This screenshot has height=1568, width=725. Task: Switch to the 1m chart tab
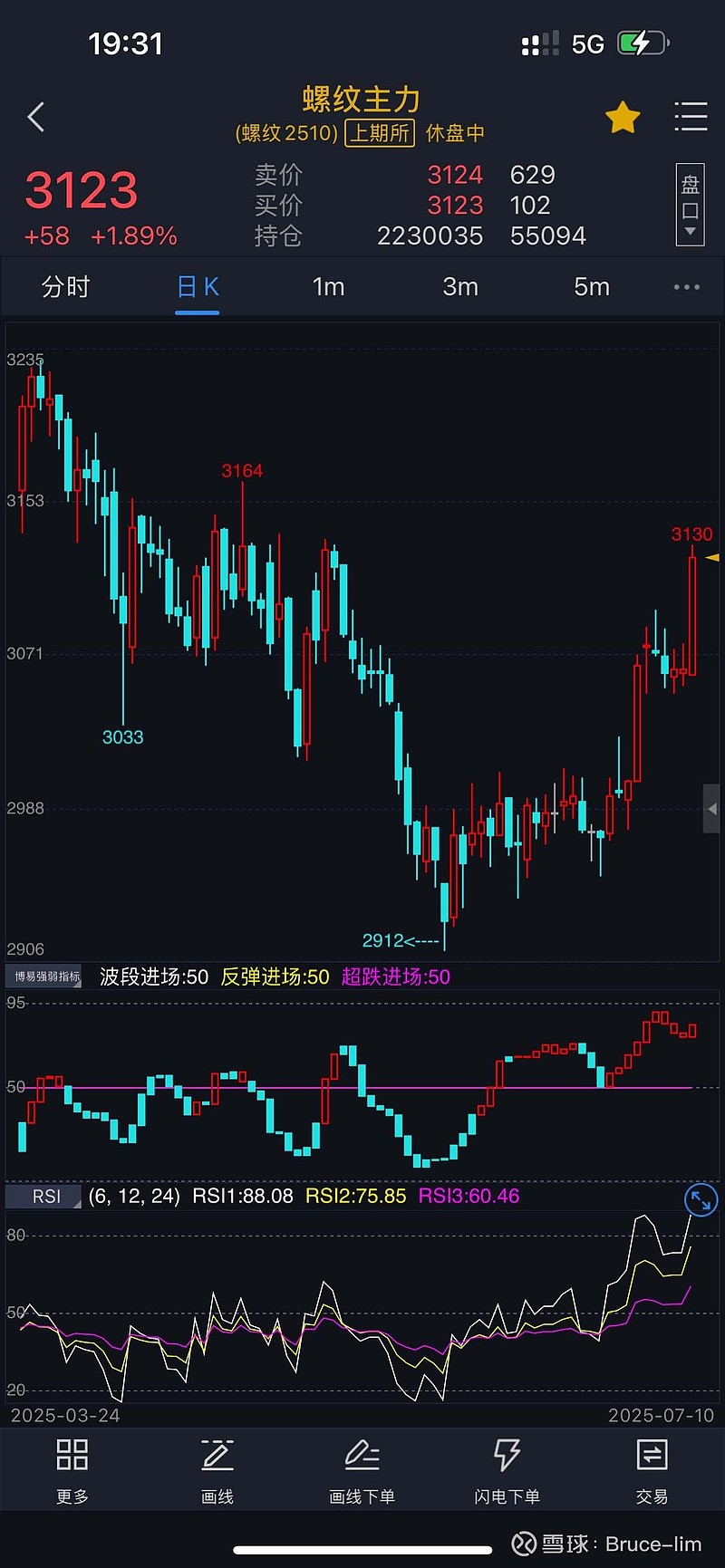pyautogui.click(x=328, y=287)
